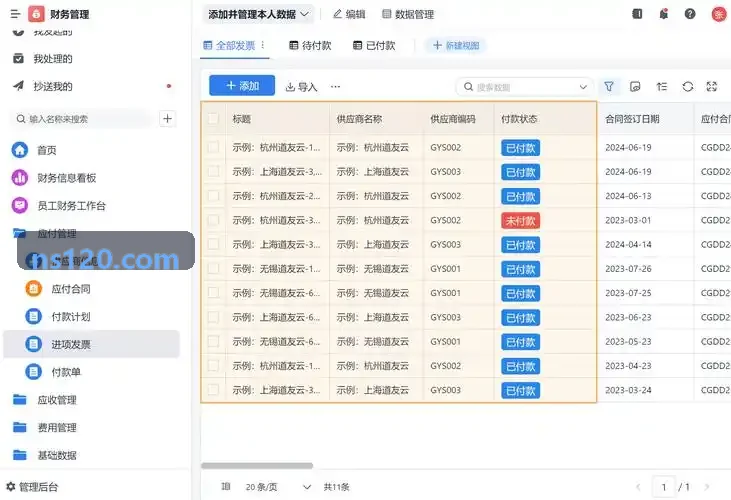Toggle select-all checkbox in table header
Viewport: 731px width, 500px height.
[x=213, y=119]
